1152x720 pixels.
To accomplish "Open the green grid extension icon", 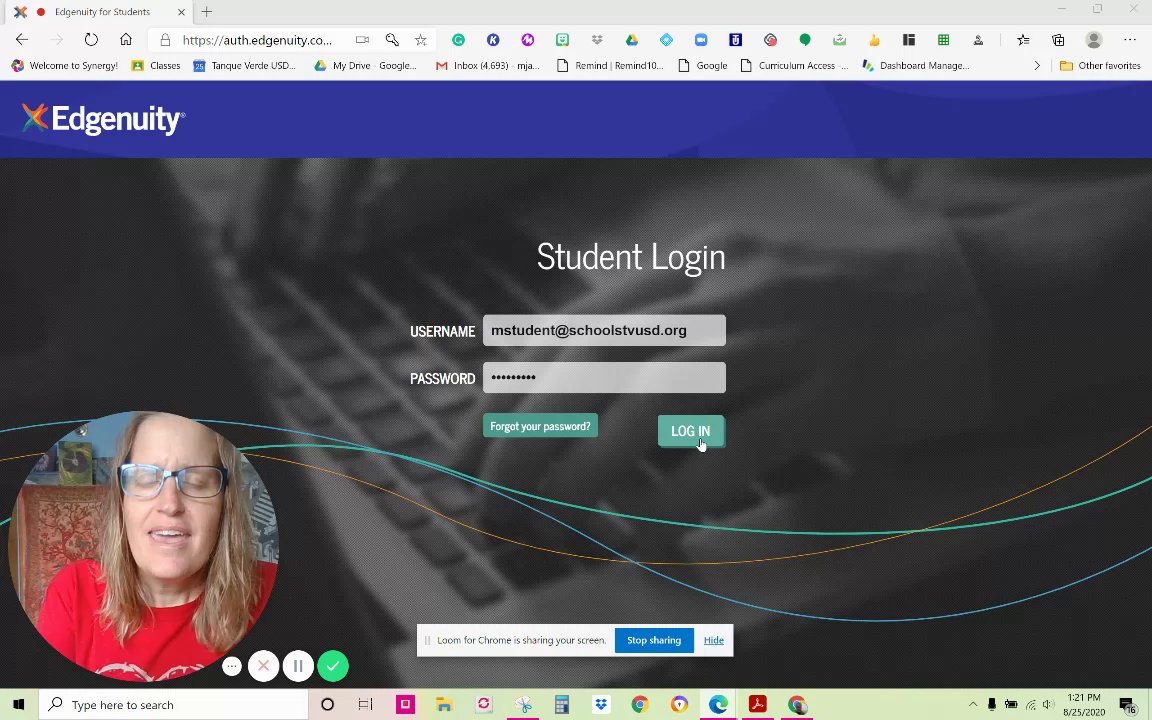I will tap(943, 40).
